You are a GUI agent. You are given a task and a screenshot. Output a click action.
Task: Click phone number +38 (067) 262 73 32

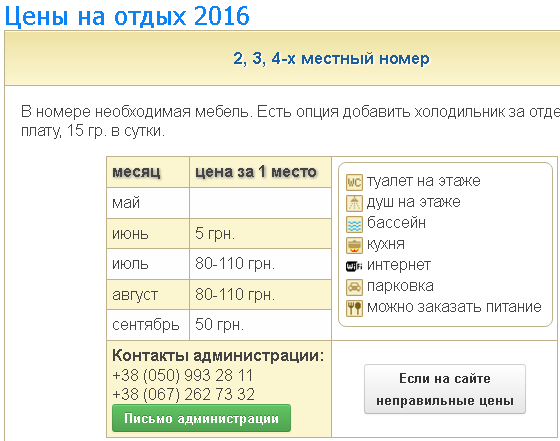183,394
